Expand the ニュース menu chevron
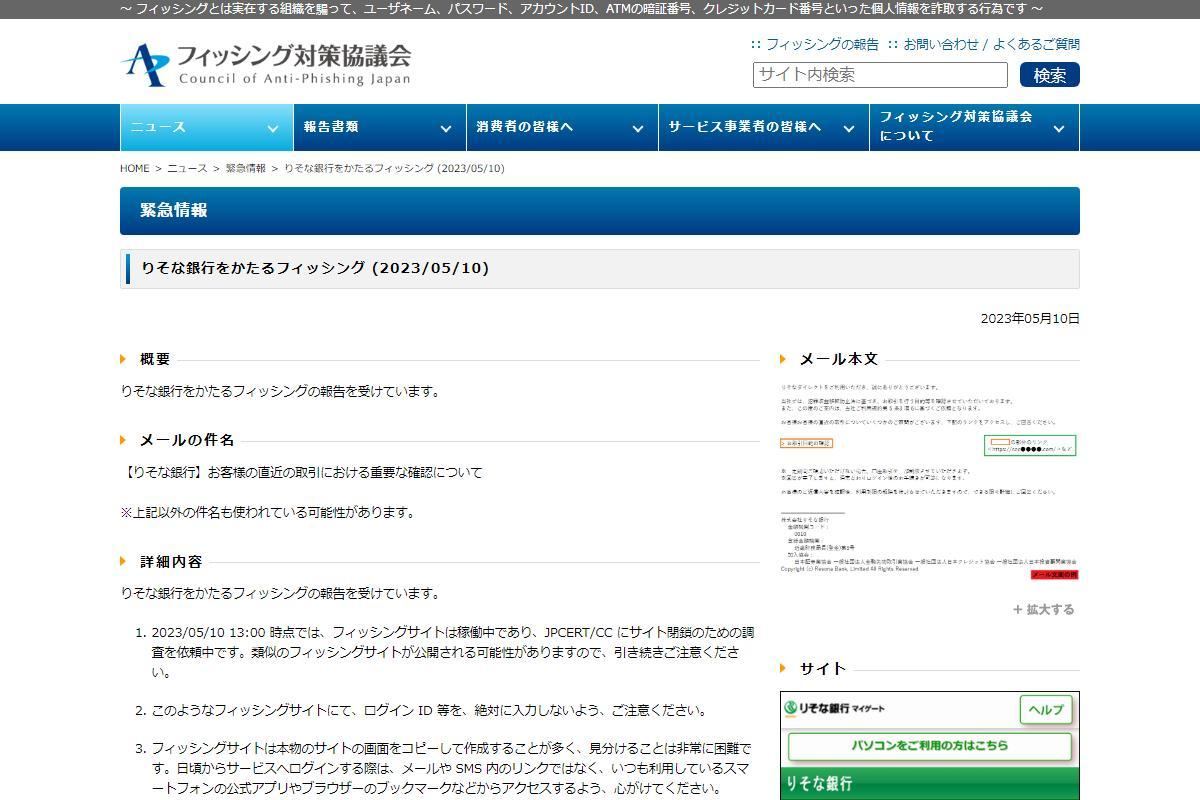This screenshot has width=1200, height=800. pos(272,128)
